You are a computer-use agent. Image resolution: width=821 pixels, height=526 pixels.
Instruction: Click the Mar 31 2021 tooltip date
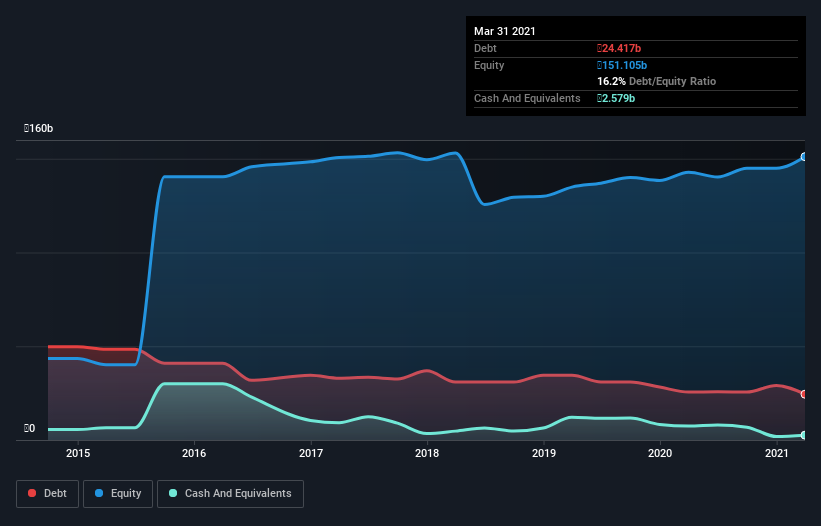point(505,31)
